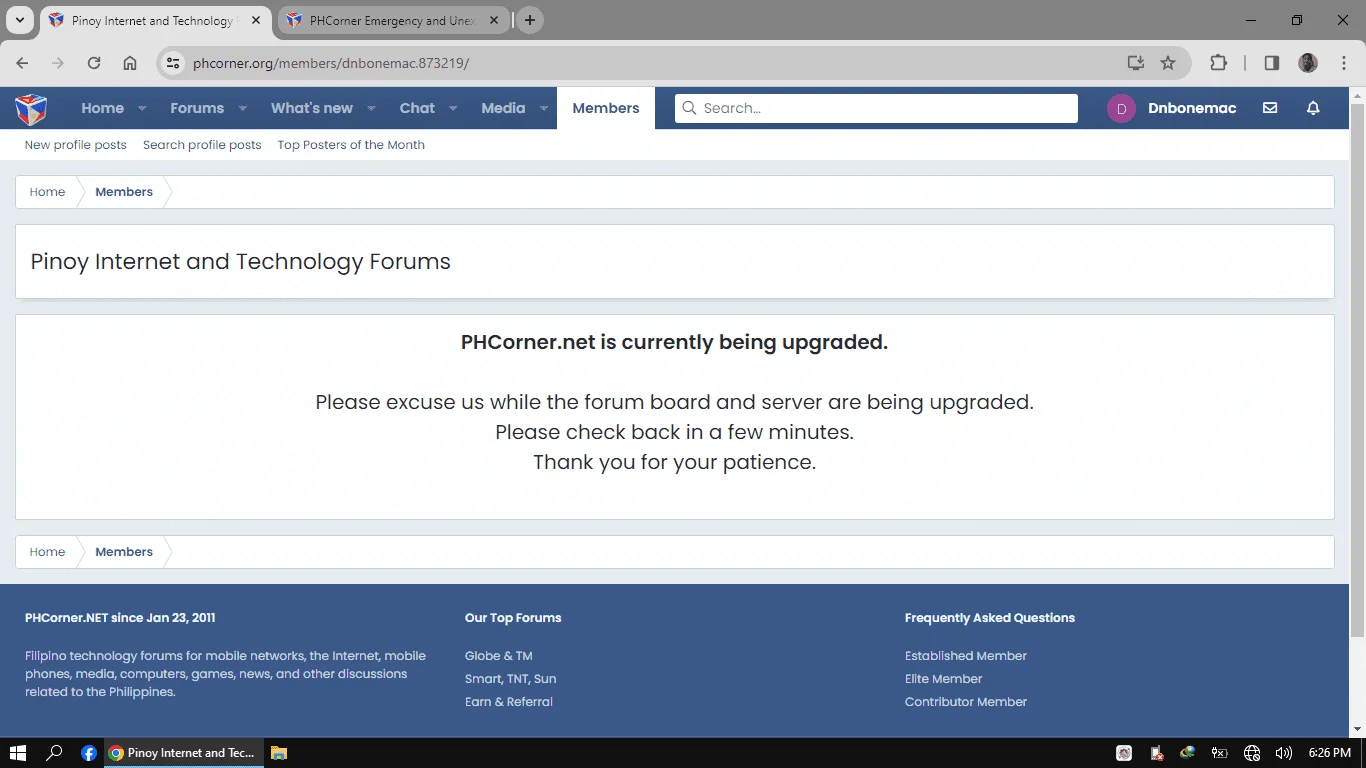
Task: Open the tab search dropdown arrow
Action: click(20, 20)
